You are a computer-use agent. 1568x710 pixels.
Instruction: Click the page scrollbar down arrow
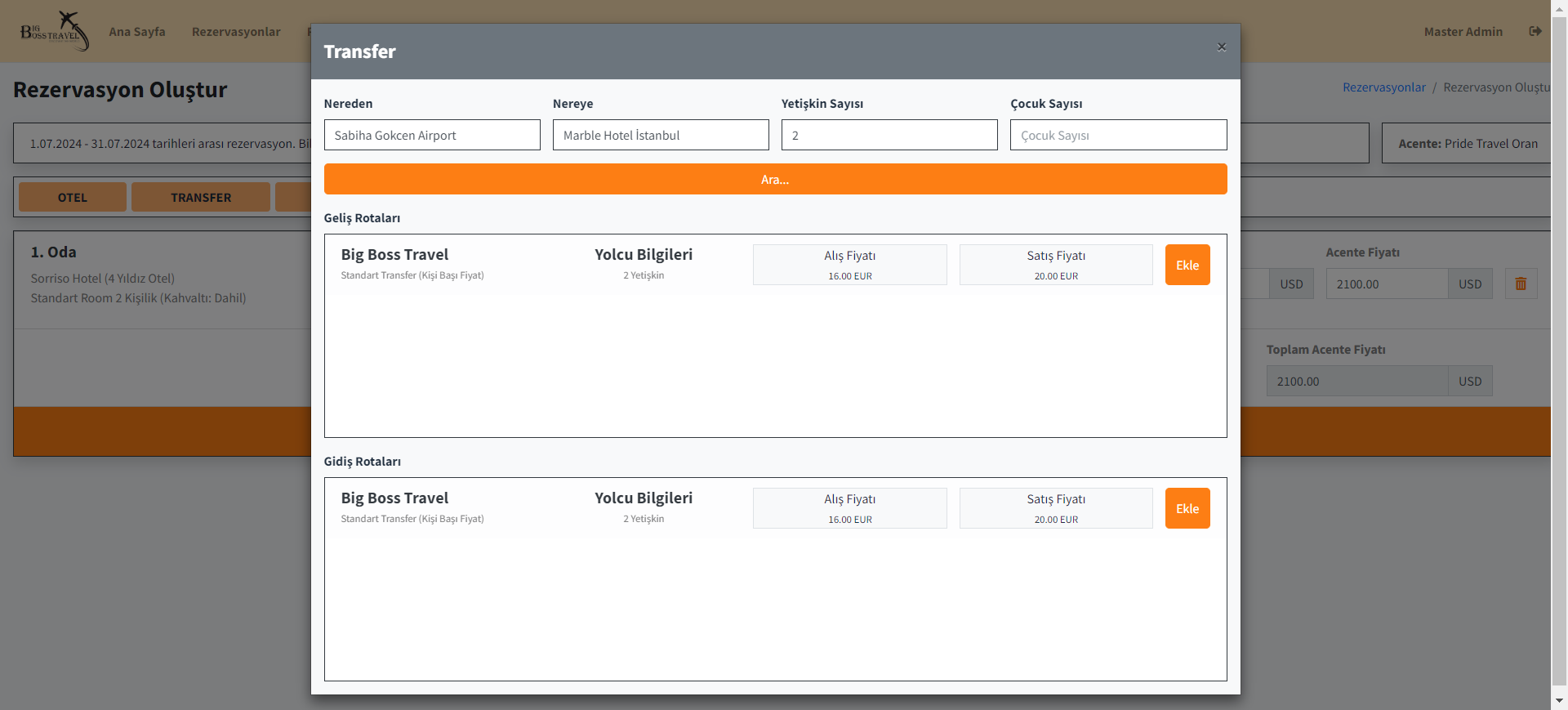point(1559,701)
